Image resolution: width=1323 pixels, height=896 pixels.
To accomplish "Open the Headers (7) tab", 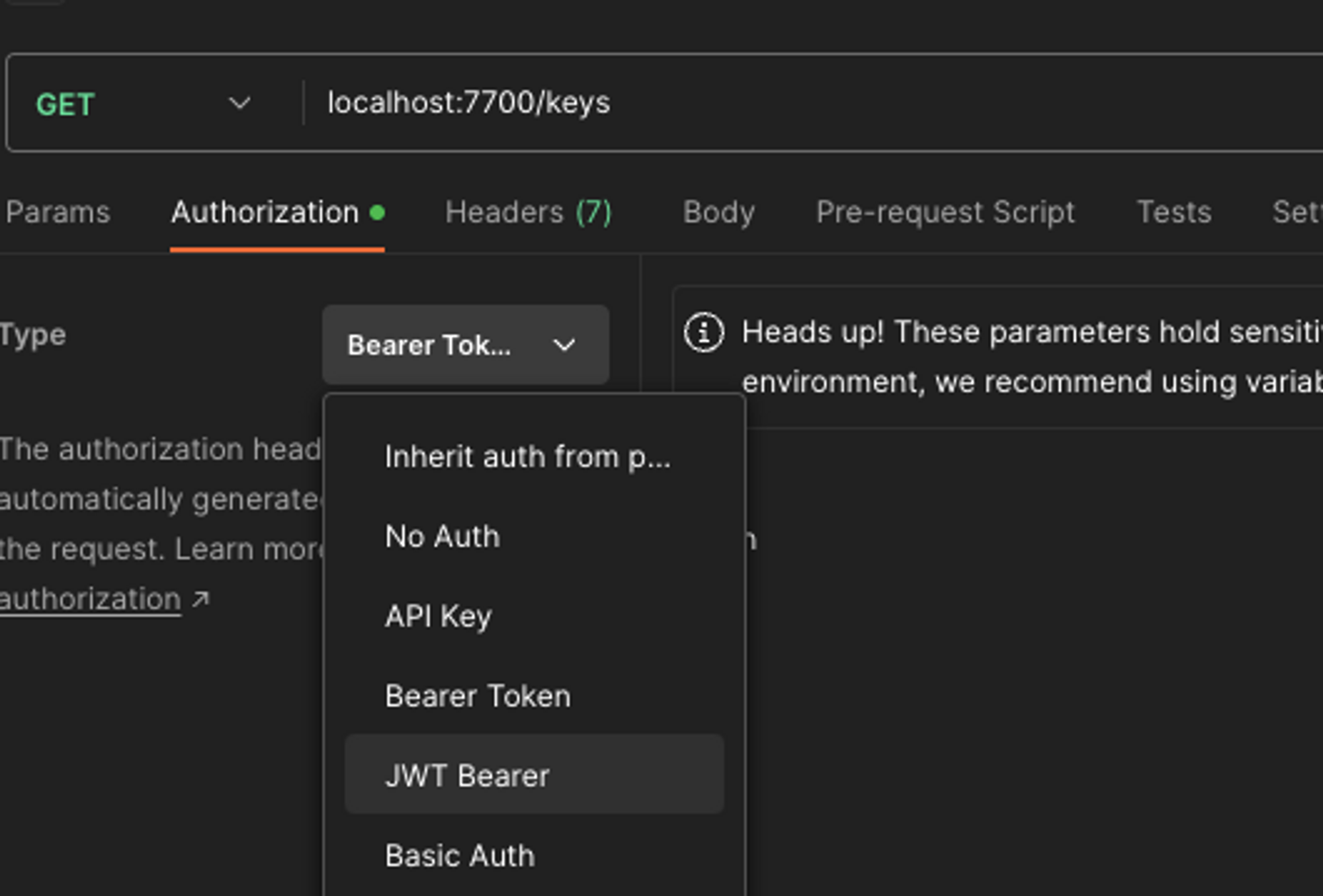I will 528,213.
